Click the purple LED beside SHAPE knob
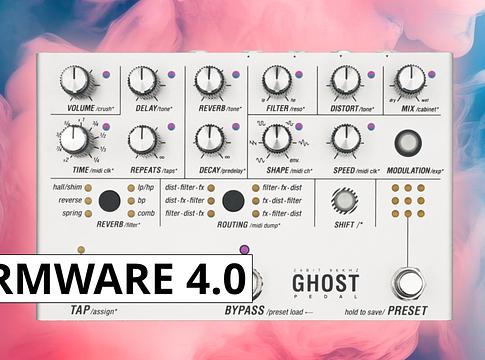 coord(299,127)
